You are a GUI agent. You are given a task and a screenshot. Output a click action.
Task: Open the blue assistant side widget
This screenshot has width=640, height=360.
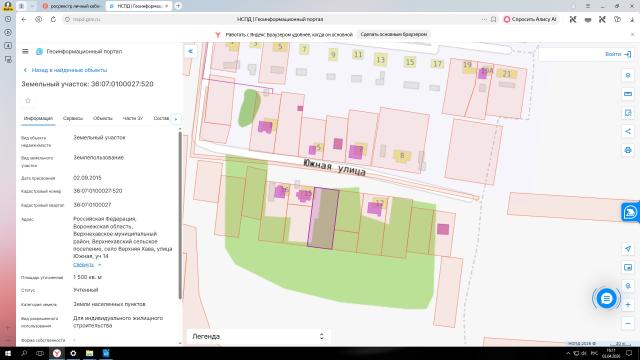pos(630,212)
